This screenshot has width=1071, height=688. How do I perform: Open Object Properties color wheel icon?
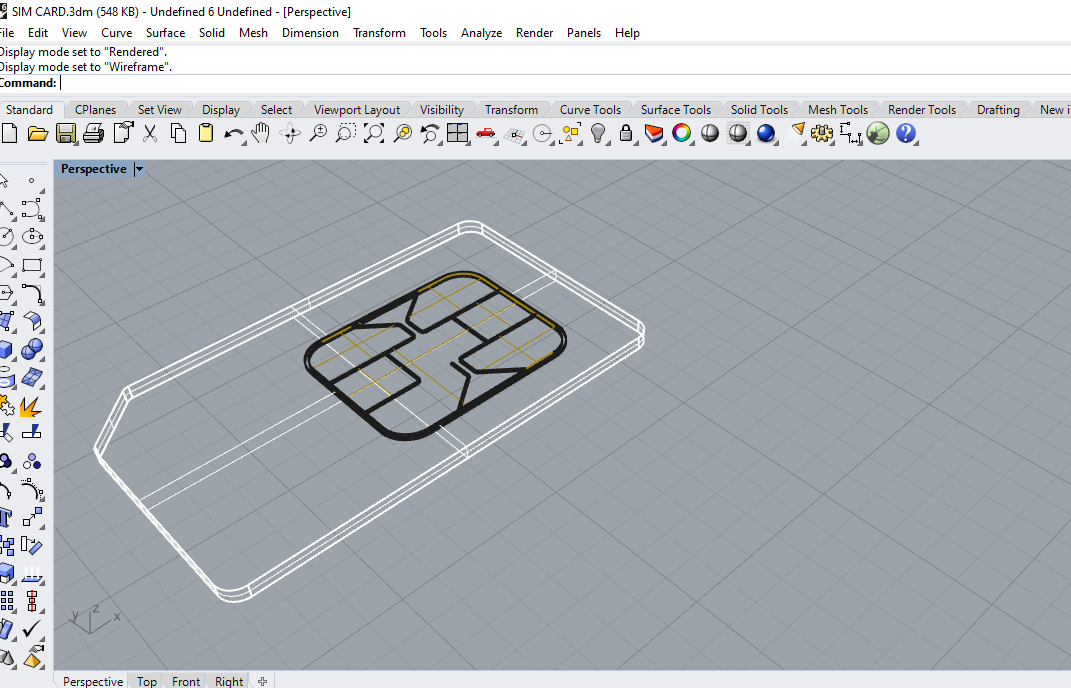pos(682,133)
